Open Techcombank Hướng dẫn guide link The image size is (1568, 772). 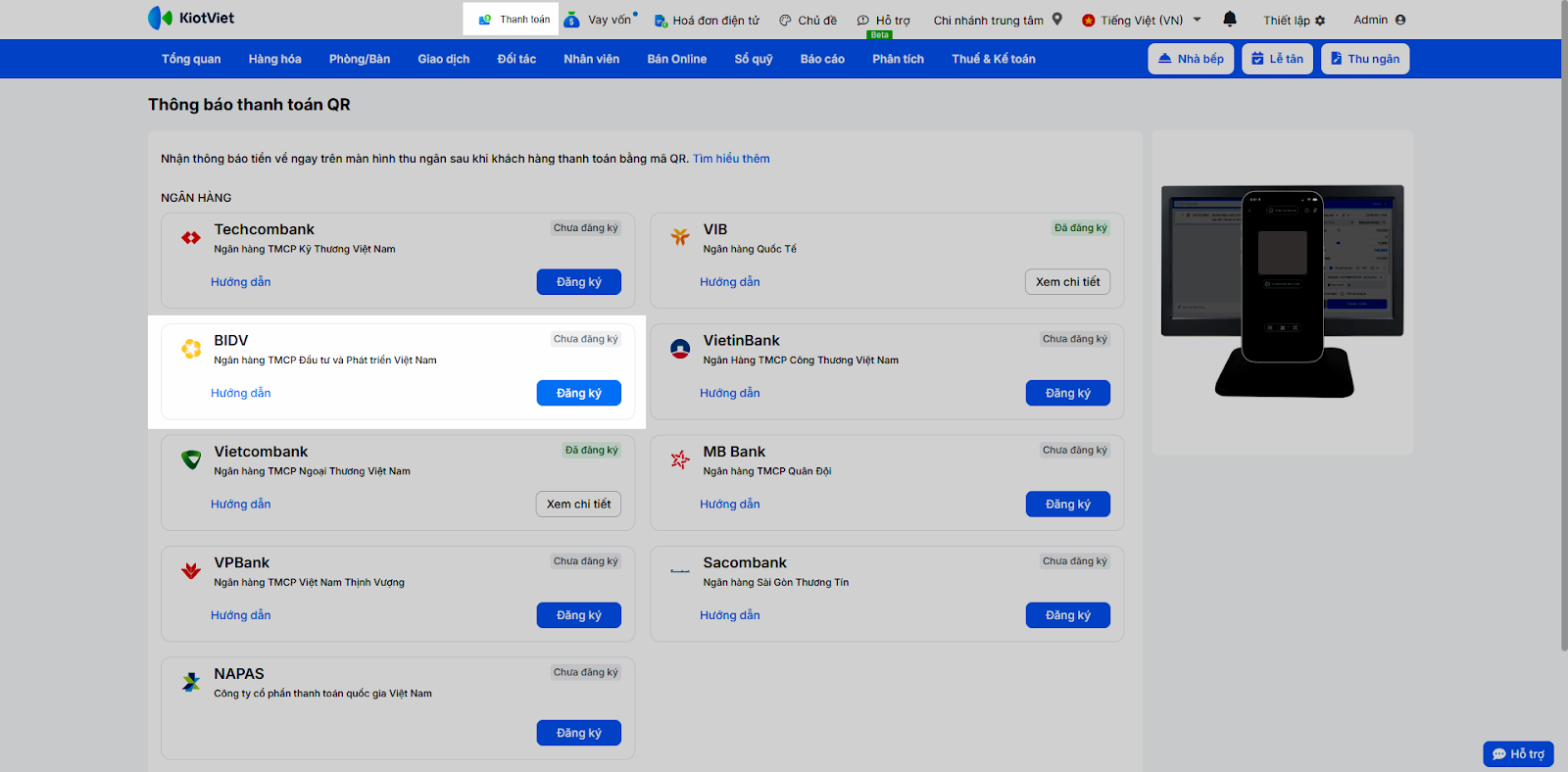[x=241, y=282]
